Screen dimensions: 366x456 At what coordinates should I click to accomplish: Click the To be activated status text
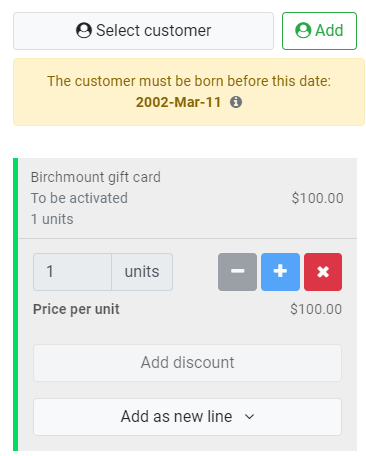(79, 198)
